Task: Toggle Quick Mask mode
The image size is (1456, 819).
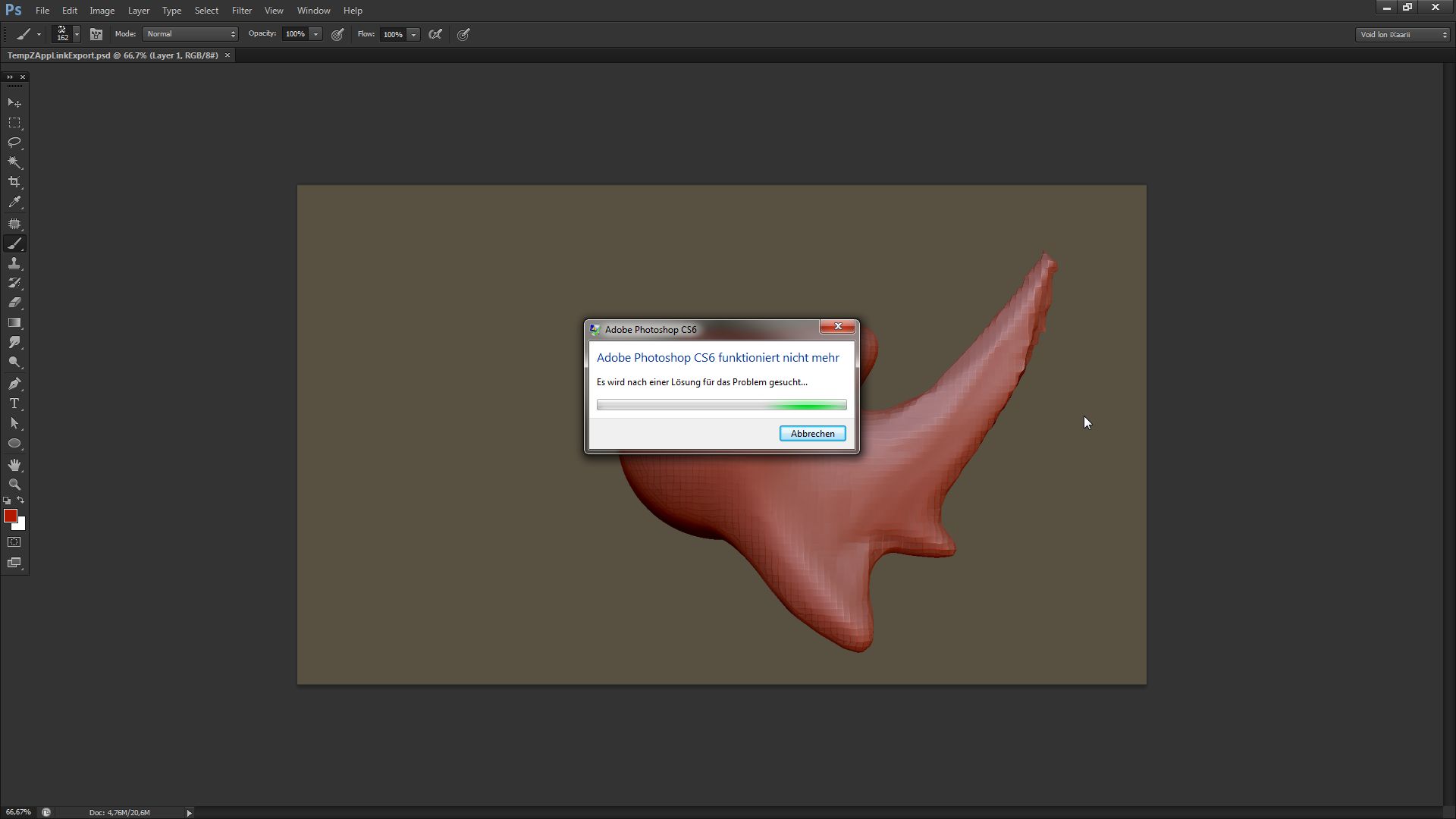Action: coord(14,542)
